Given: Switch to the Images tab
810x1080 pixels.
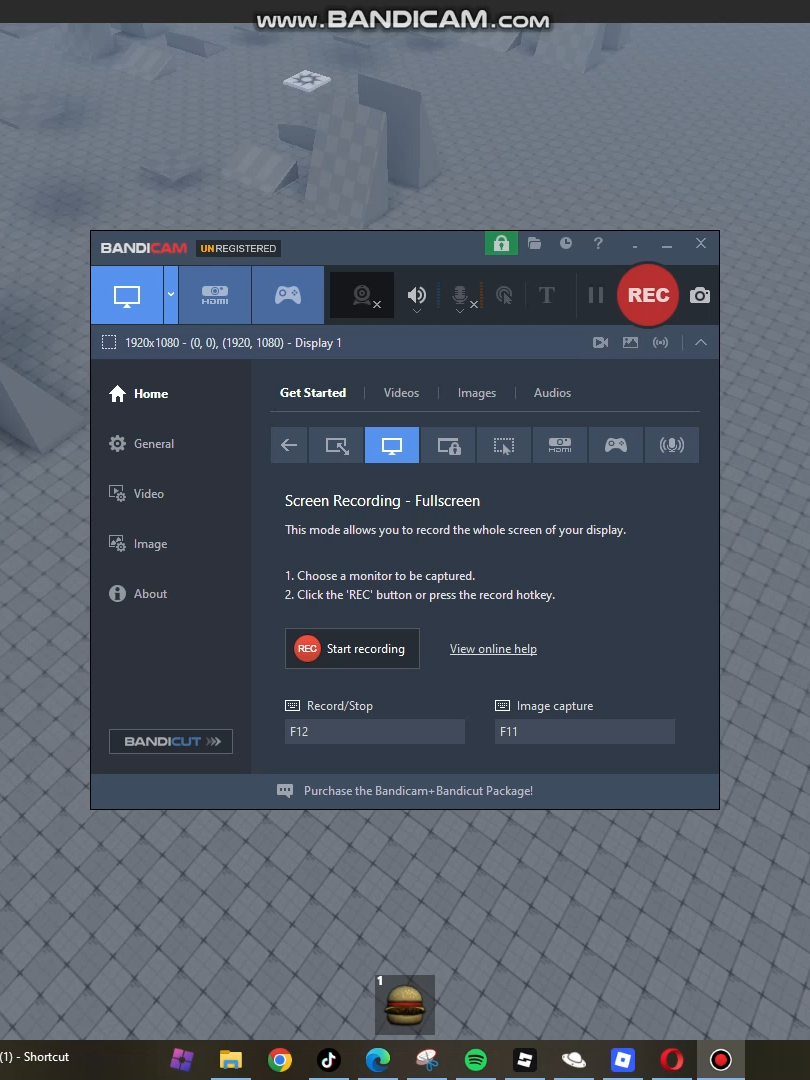Looking at the screenshot, I should pos(477,393).
